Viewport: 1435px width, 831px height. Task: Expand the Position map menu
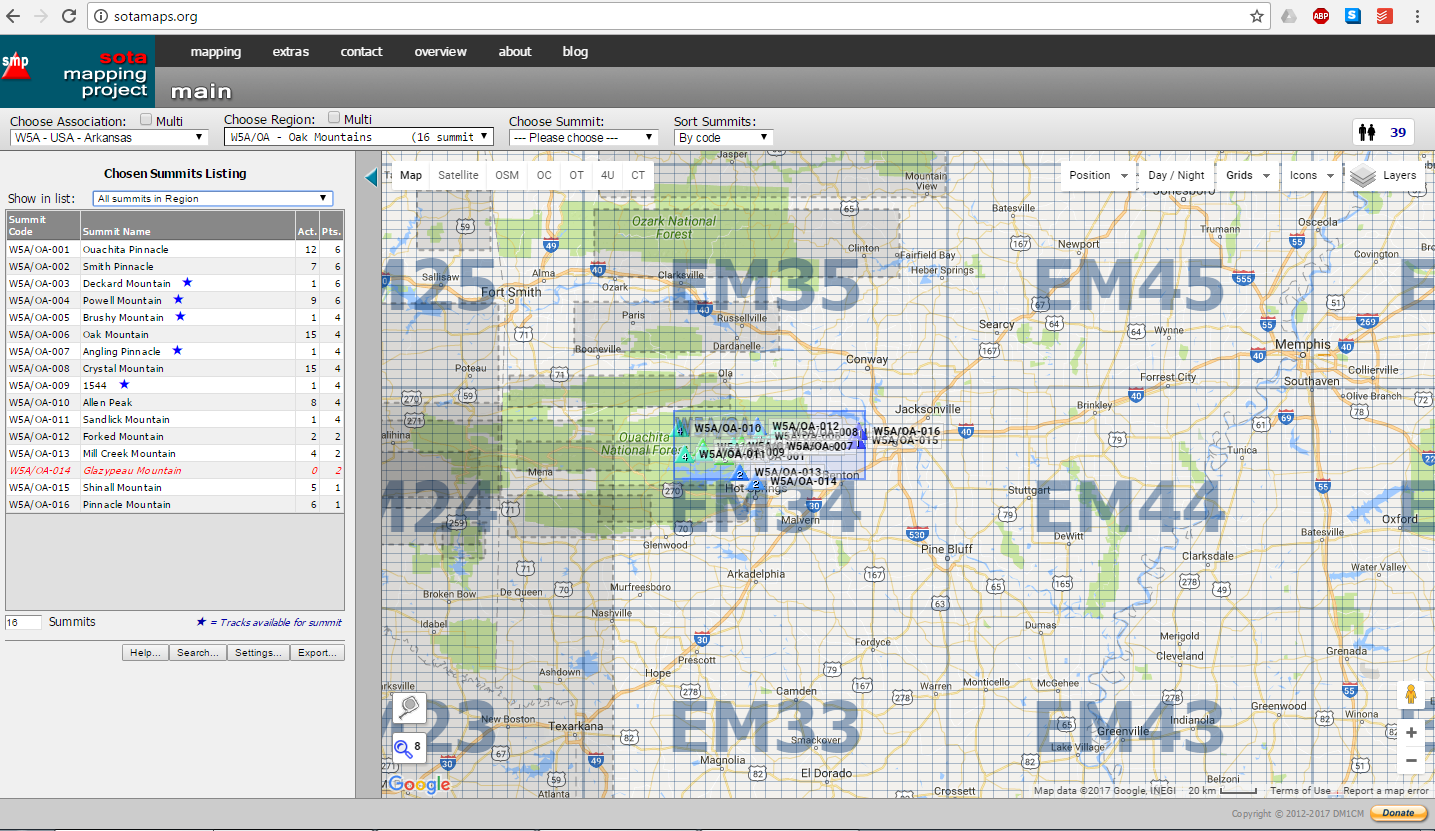coord(1099,175)
